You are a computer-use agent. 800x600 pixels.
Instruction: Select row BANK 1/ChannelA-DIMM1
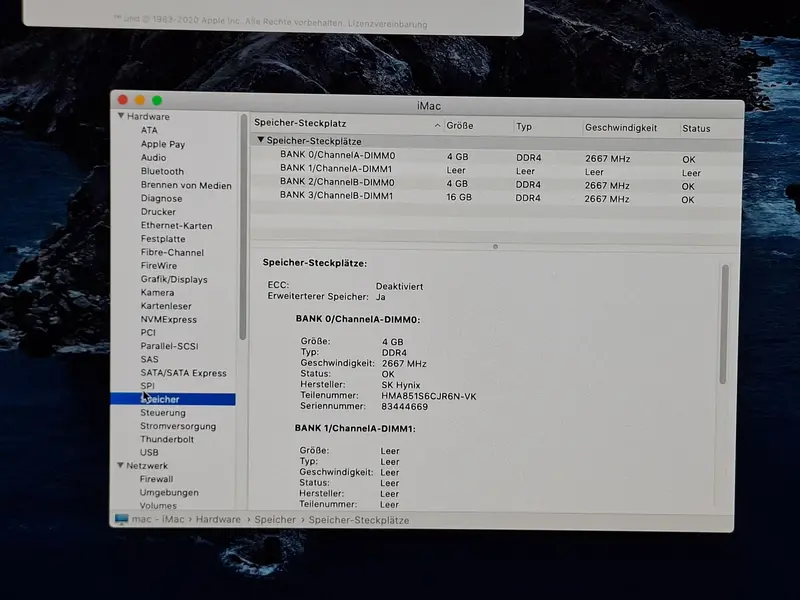coord(496,170)
